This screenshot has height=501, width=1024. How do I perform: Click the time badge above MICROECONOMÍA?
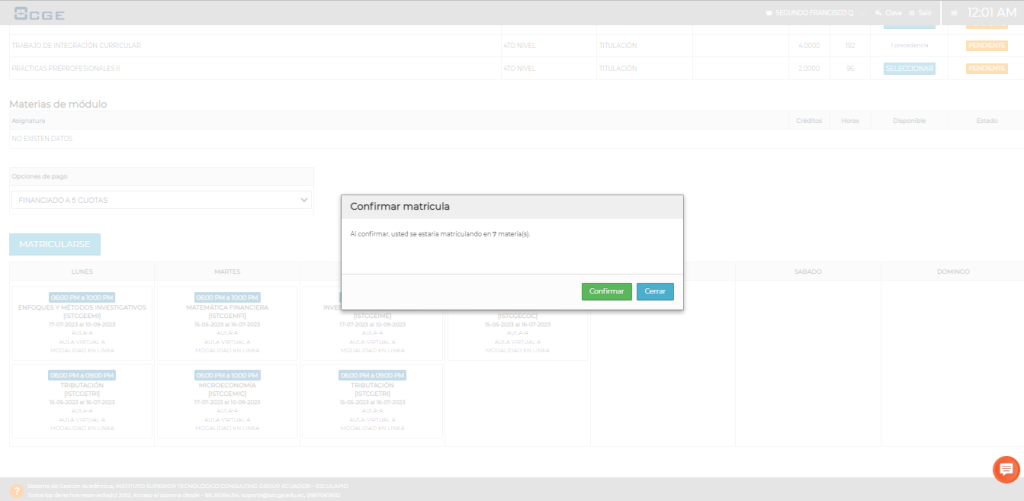pyautogui.click(x=227, y=376)
